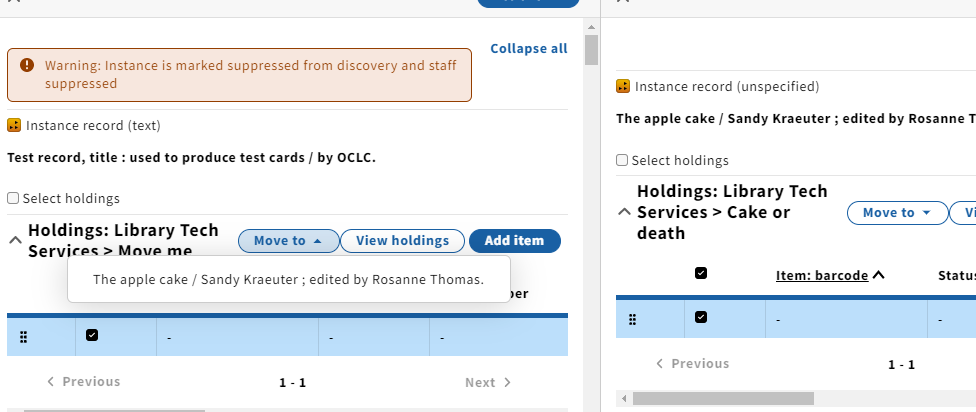Click drag handle icon in left item row
The height and width of the screenshot is (412, 976).
click(24, 337)
